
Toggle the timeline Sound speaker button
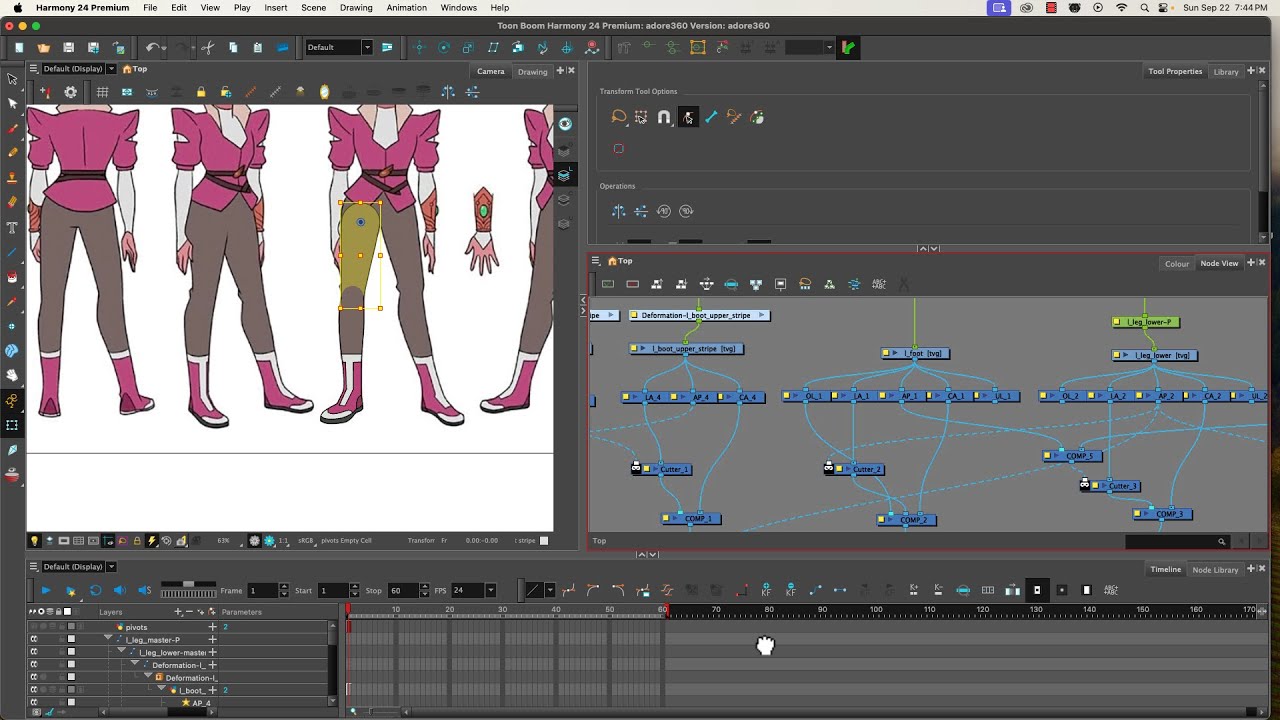[x=119, y=591]
